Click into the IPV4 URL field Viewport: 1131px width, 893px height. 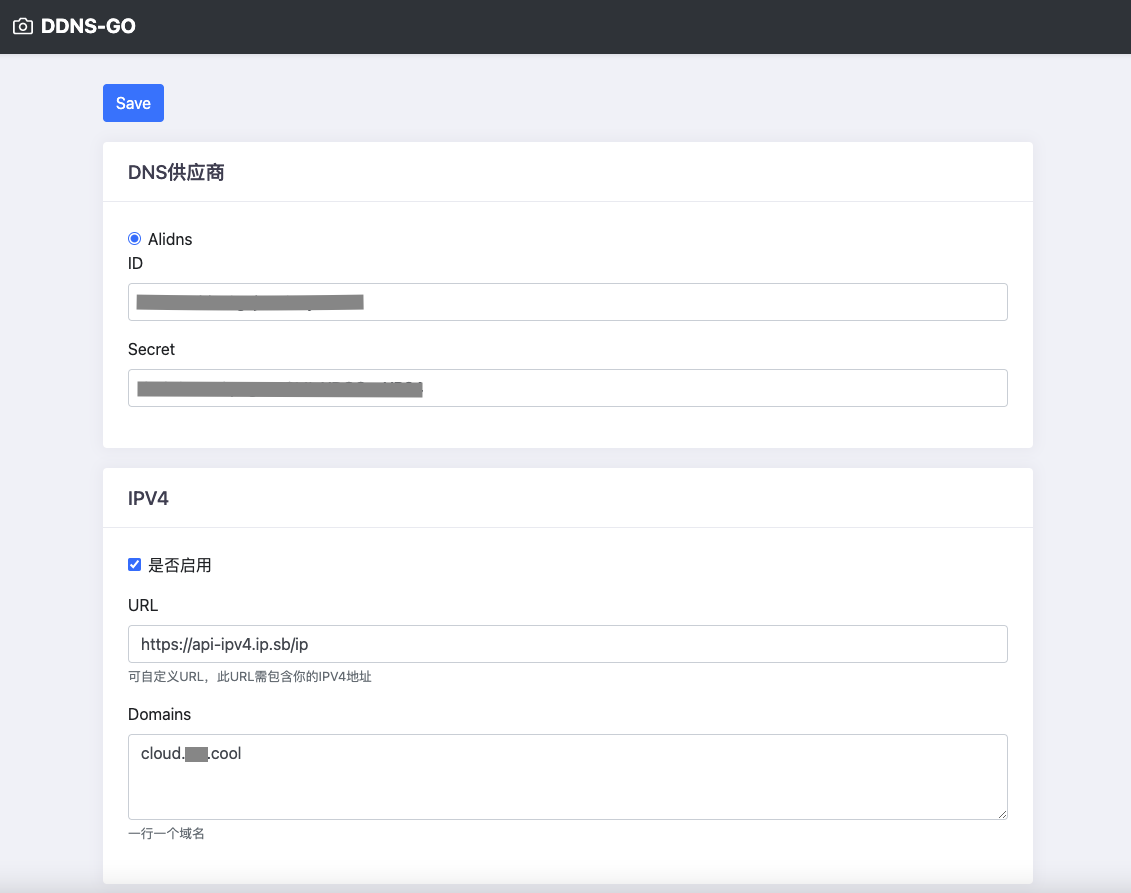click(567, 644)
